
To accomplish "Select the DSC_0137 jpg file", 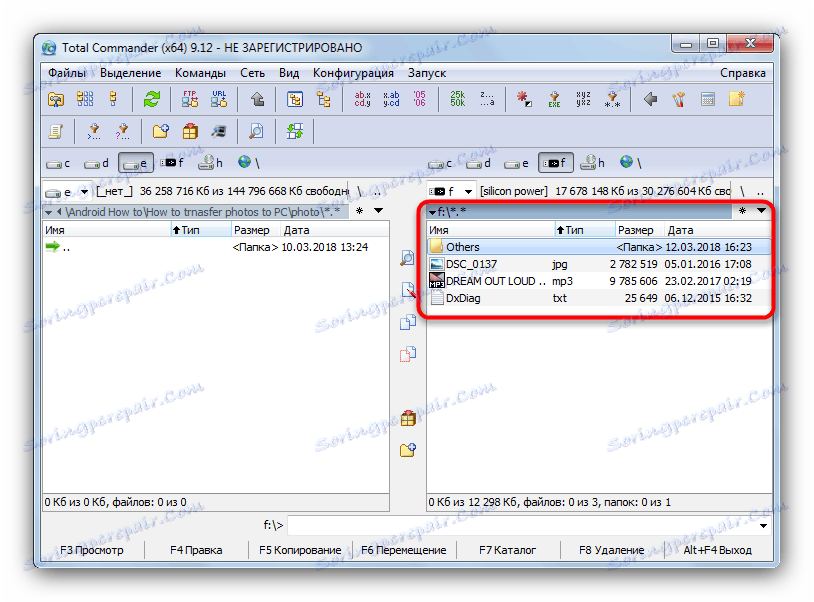I will click(599, 264).
